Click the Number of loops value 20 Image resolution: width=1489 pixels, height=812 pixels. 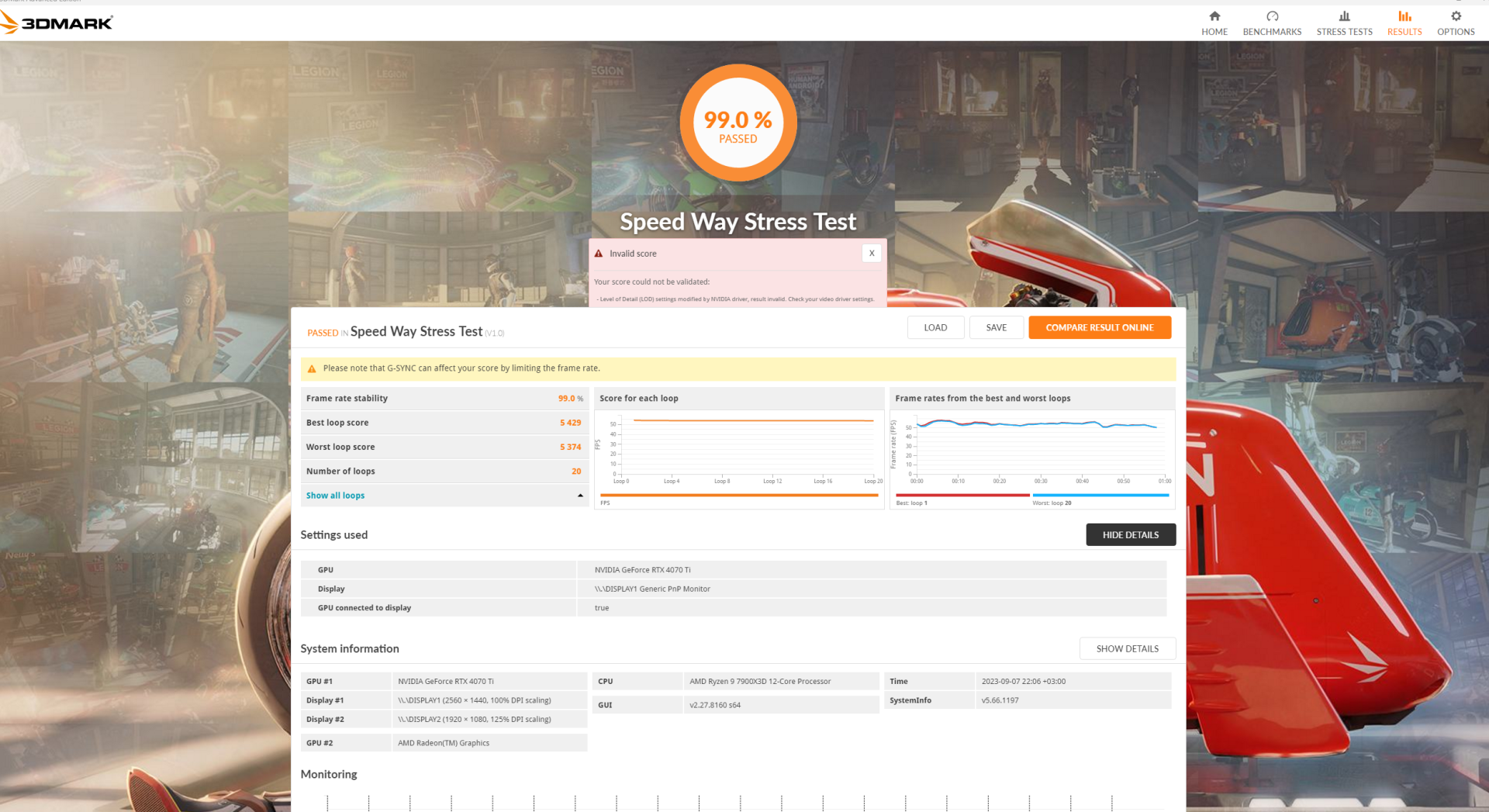pyautogui.click(x=576, y=471)
